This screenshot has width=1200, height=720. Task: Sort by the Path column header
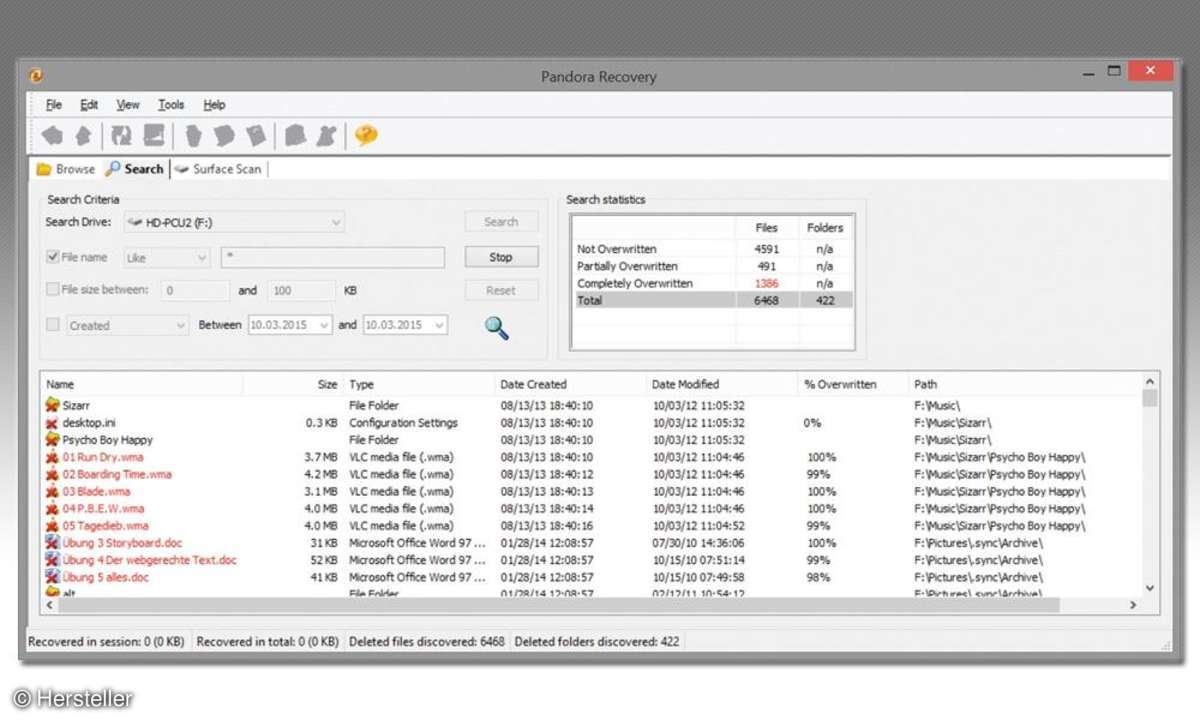[1024, 384]
